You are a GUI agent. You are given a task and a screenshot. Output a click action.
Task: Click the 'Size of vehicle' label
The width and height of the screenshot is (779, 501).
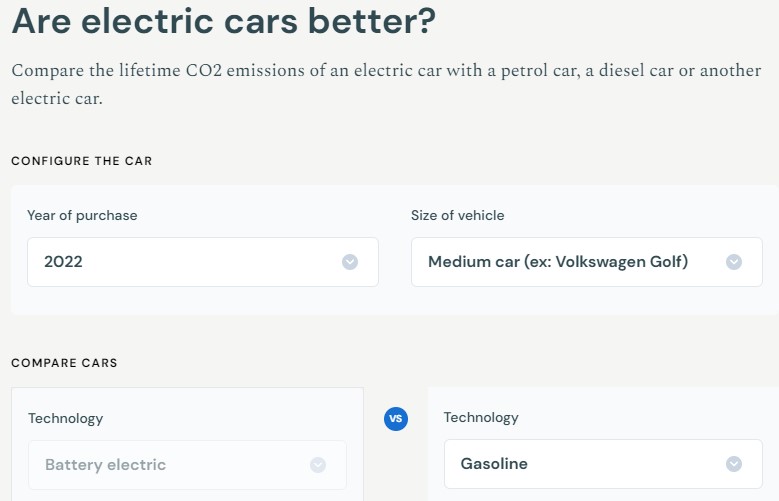point(458,215)
